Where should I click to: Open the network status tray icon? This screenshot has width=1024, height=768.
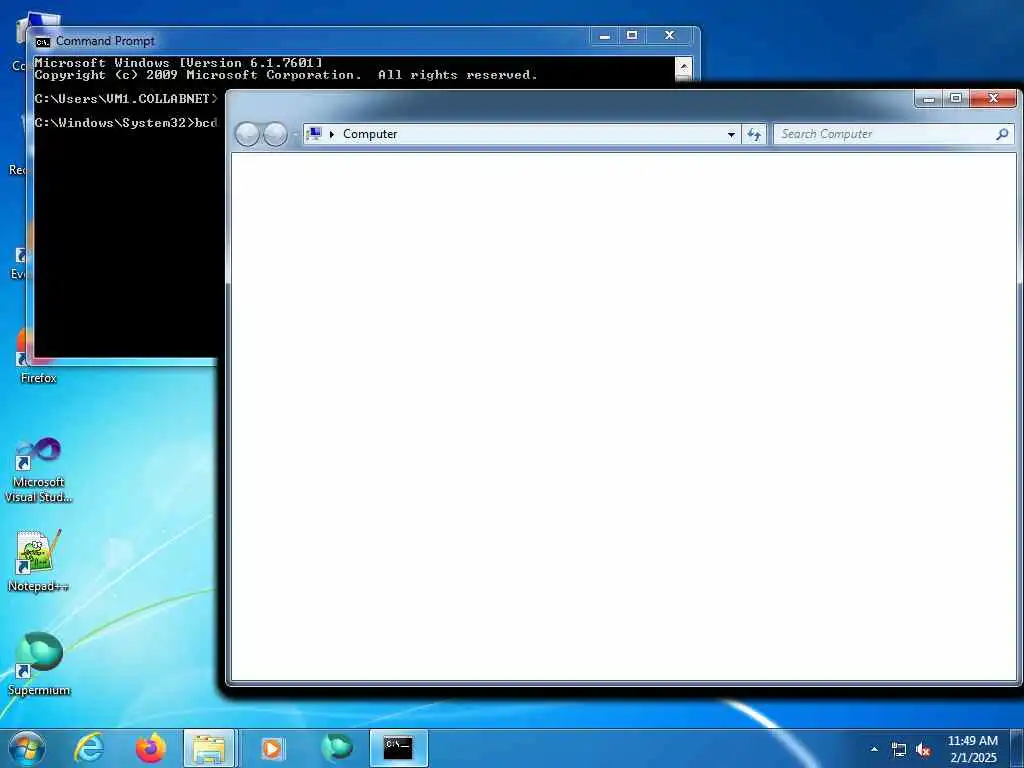[899, 750]
